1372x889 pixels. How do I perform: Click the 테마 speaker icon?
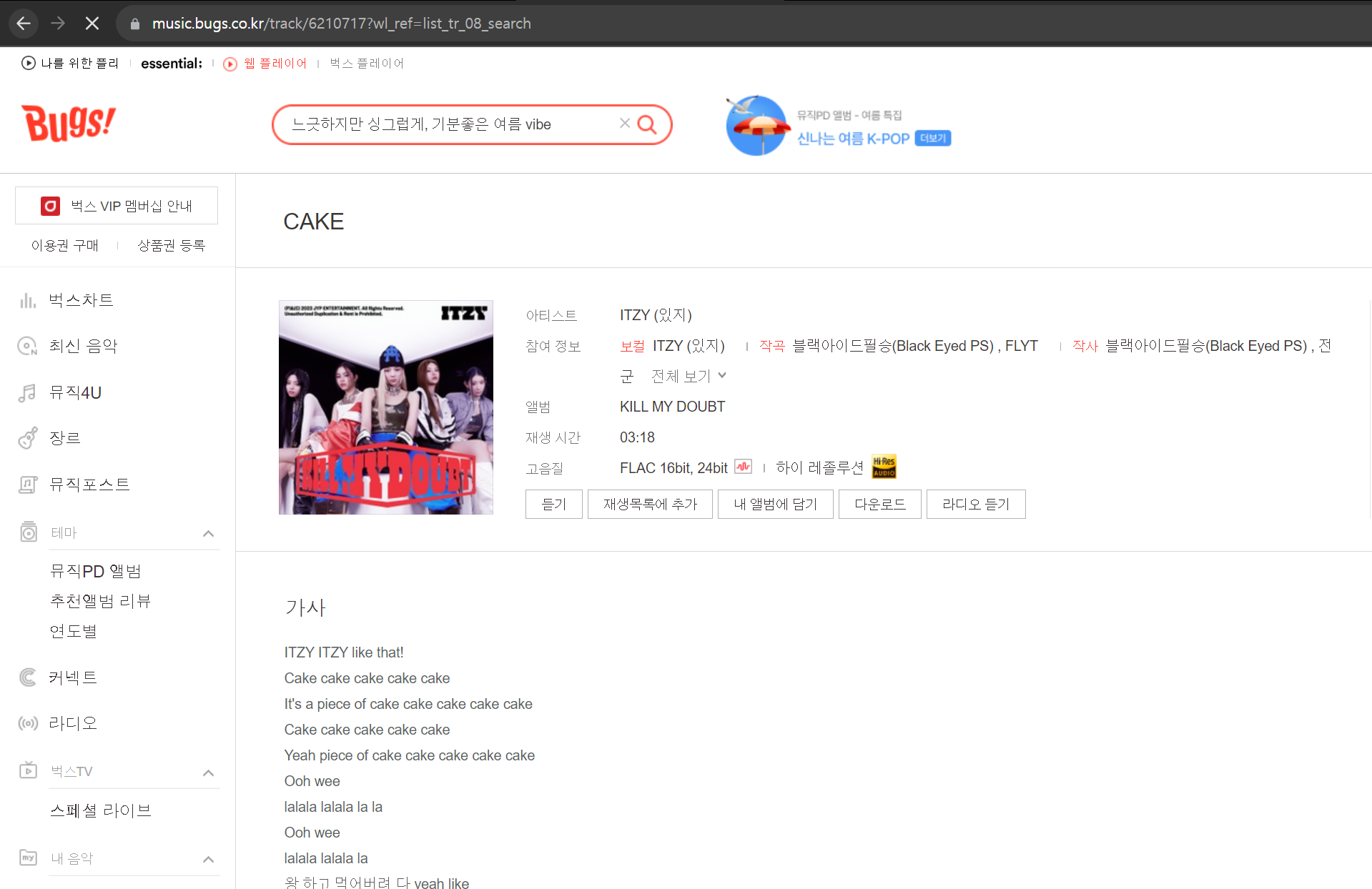[29, 532]
